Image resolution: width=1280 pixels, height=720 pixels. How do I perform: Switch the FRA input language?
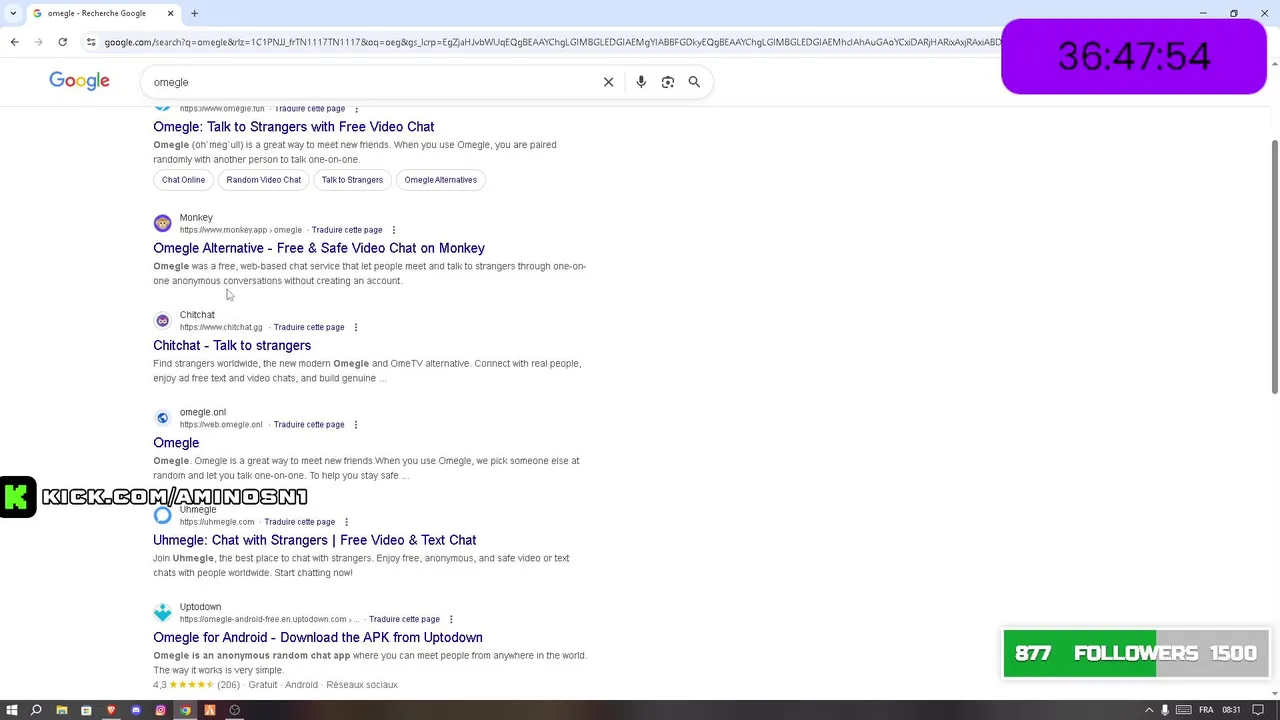click(1206, 710)
